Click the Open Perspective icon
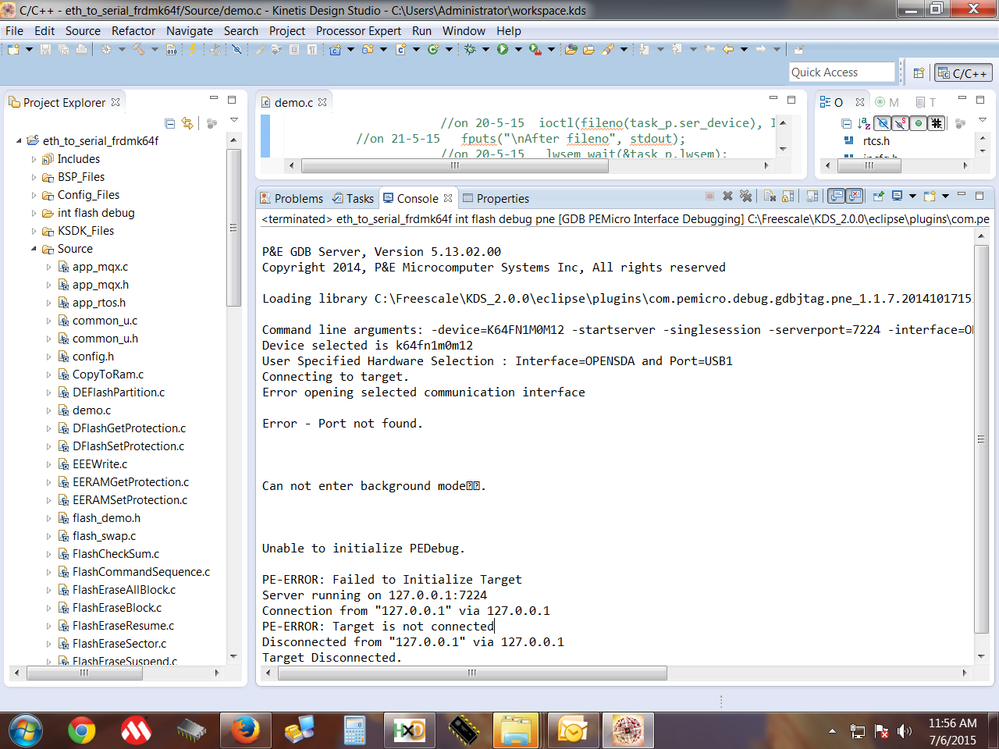The height and width of the screenshot is (749, 999). click(x=919, y=73)
